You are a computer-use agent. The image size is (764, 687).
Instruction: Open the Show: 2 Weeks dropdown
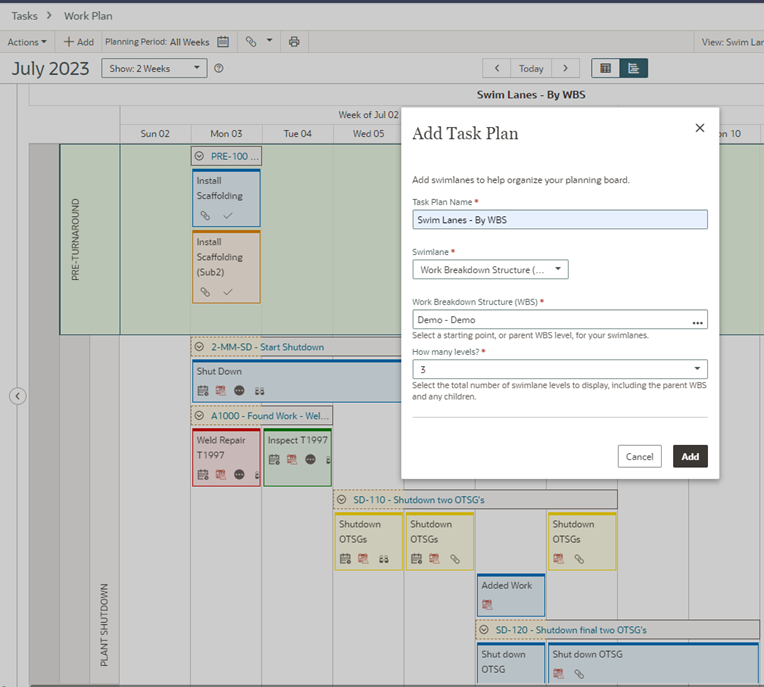point(154,69)
